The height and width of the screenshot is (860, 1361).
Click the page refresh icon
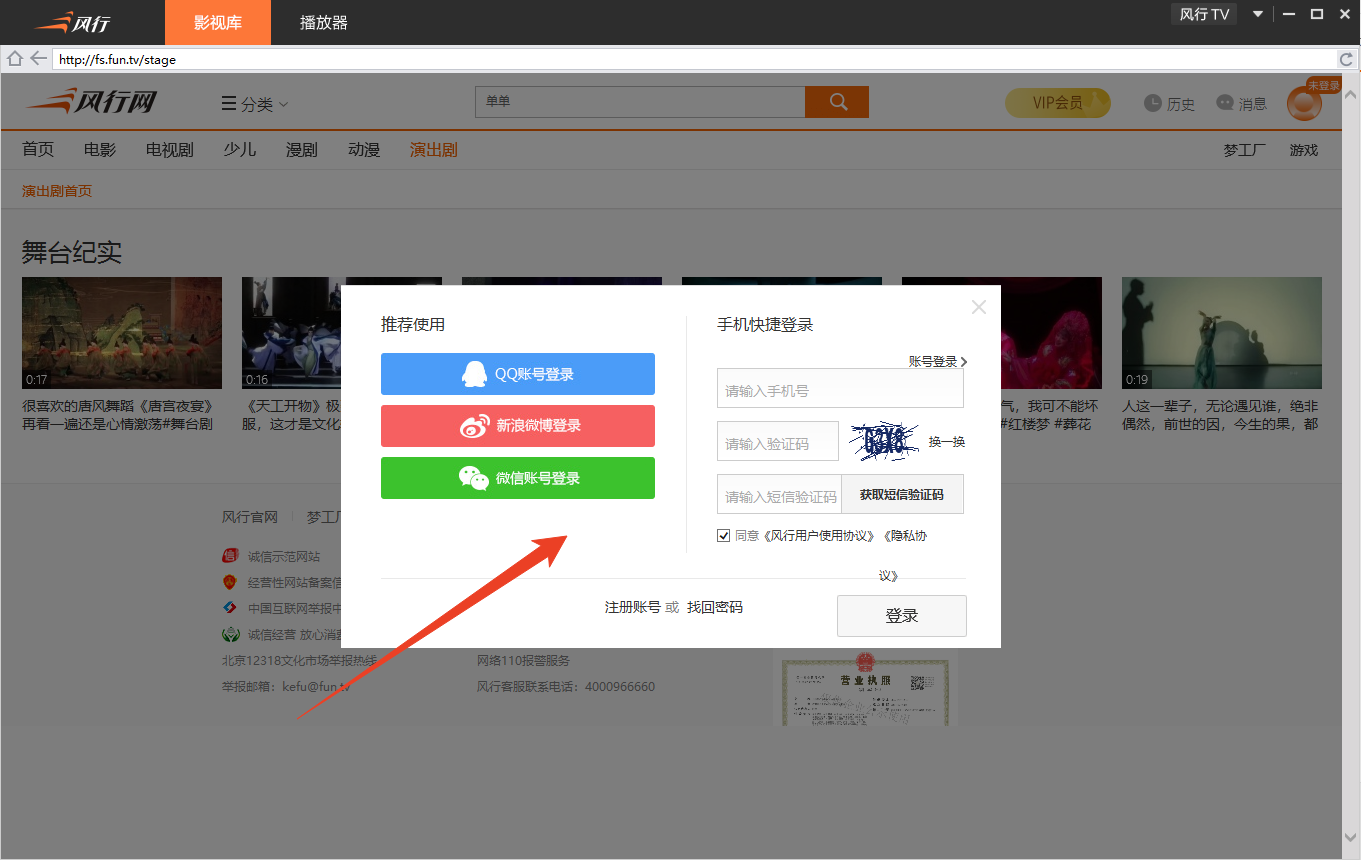click(x=1346, y=59)
